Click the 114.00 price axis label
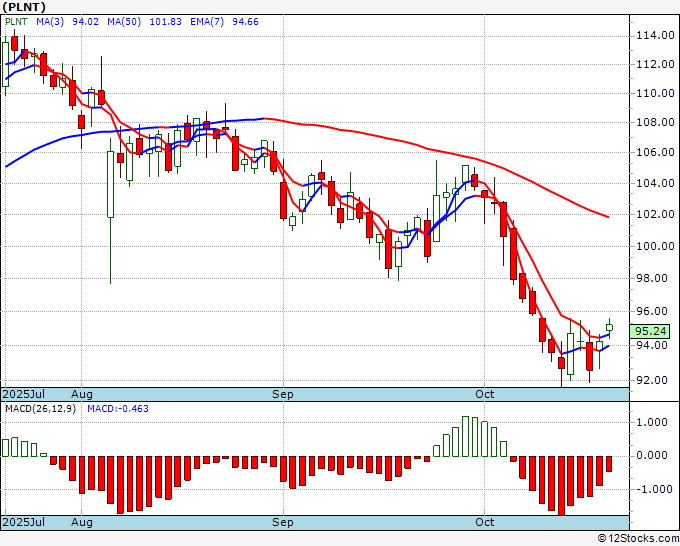 655,36
